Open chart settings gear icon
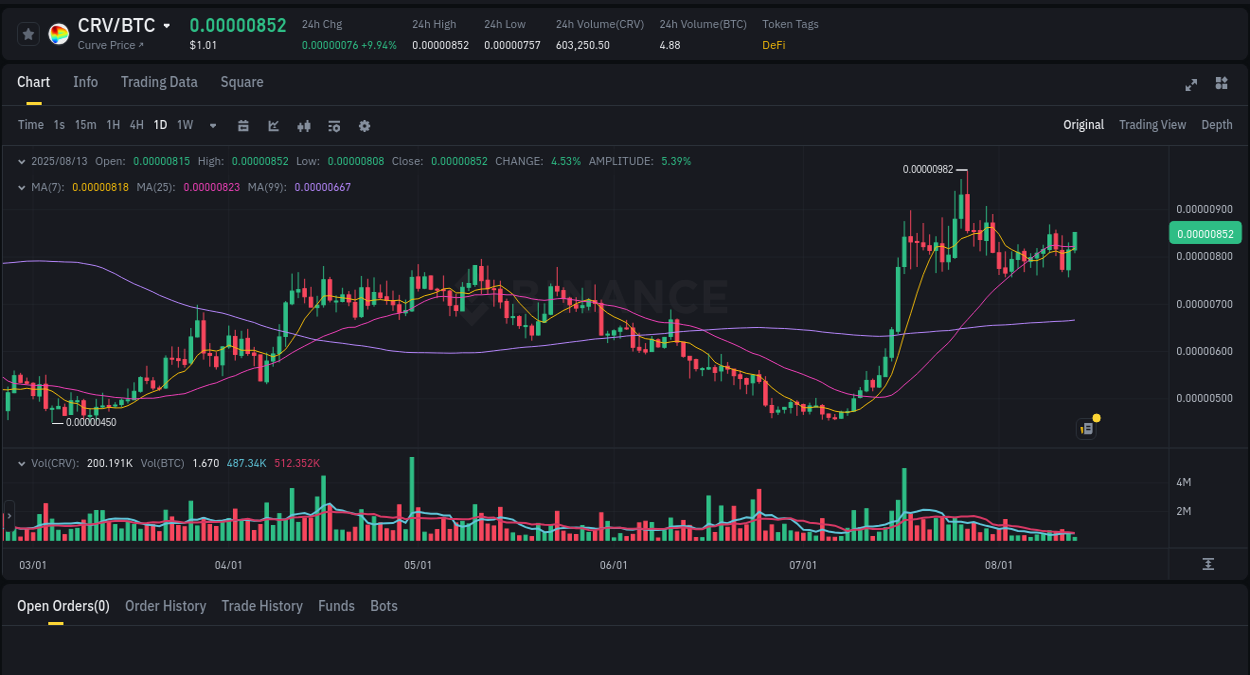Screen dimensions: 1250x675 click(364, 125)
